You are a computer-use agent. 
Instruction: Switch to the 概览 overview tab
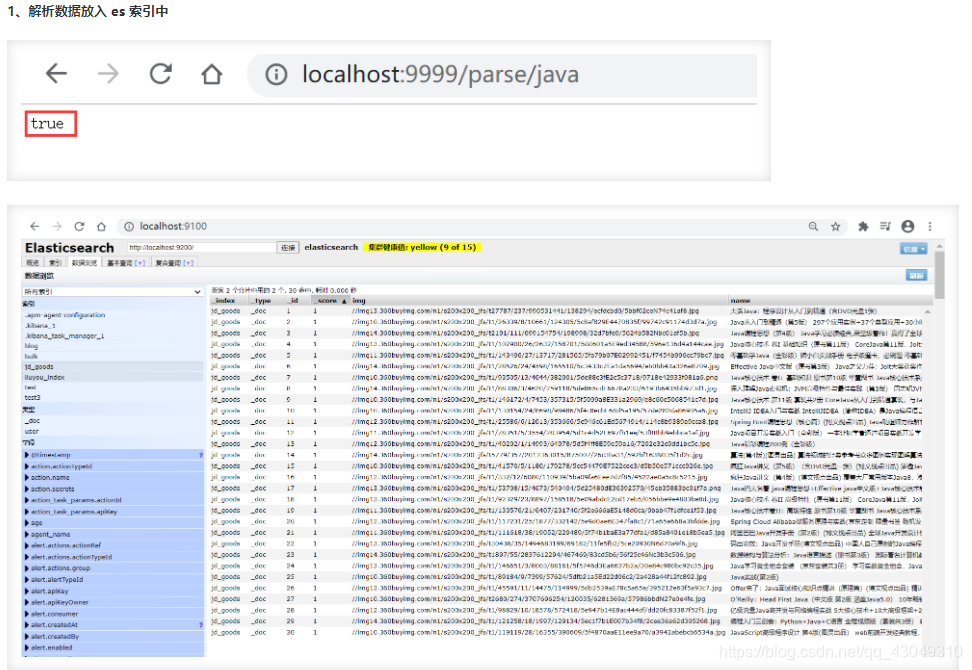point(32,263)
